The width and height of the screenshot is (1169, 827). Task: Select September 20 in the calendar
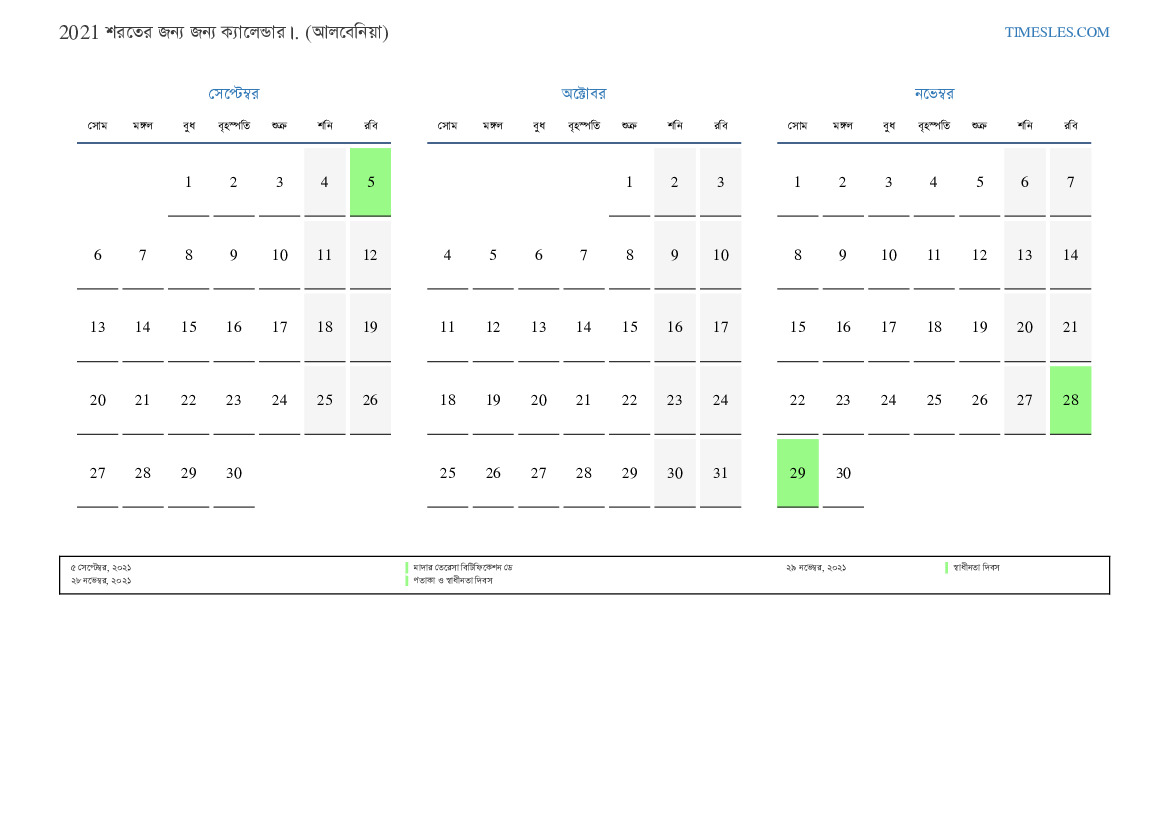tap(98, 400)
